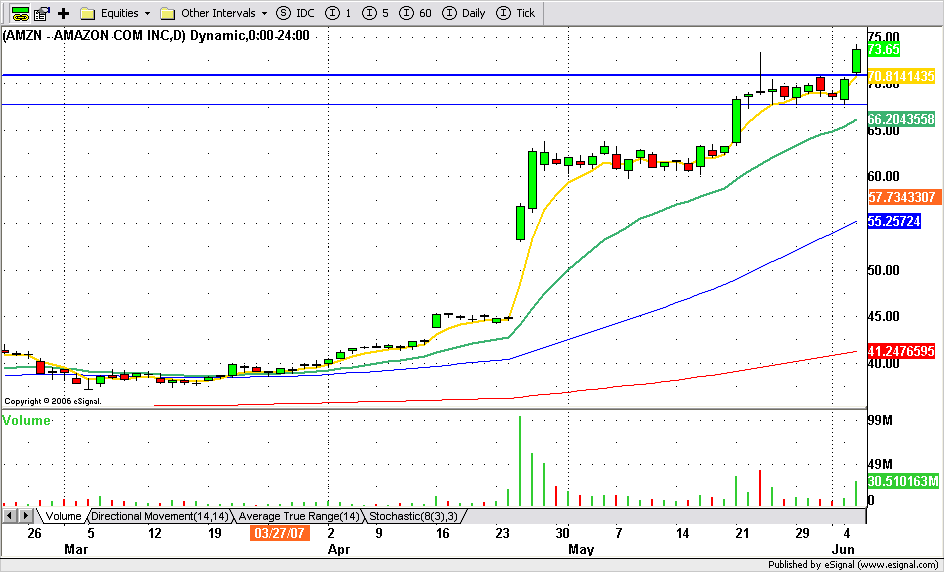Switch to Average True Range(14) tab

[x=299, y=516]
